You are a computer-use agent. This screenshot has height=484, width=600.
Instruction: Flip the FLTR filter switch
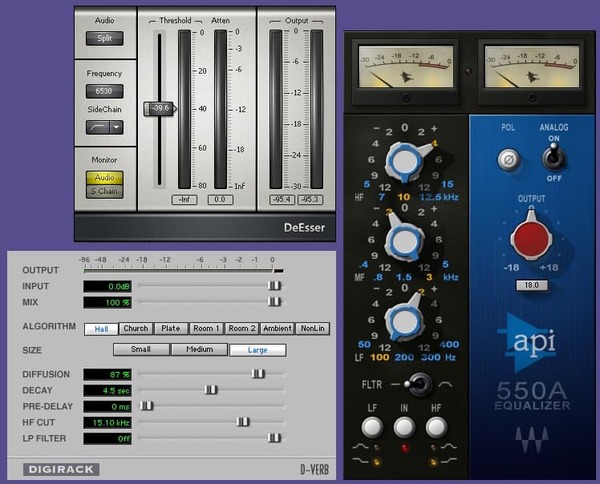pos(419,384)
